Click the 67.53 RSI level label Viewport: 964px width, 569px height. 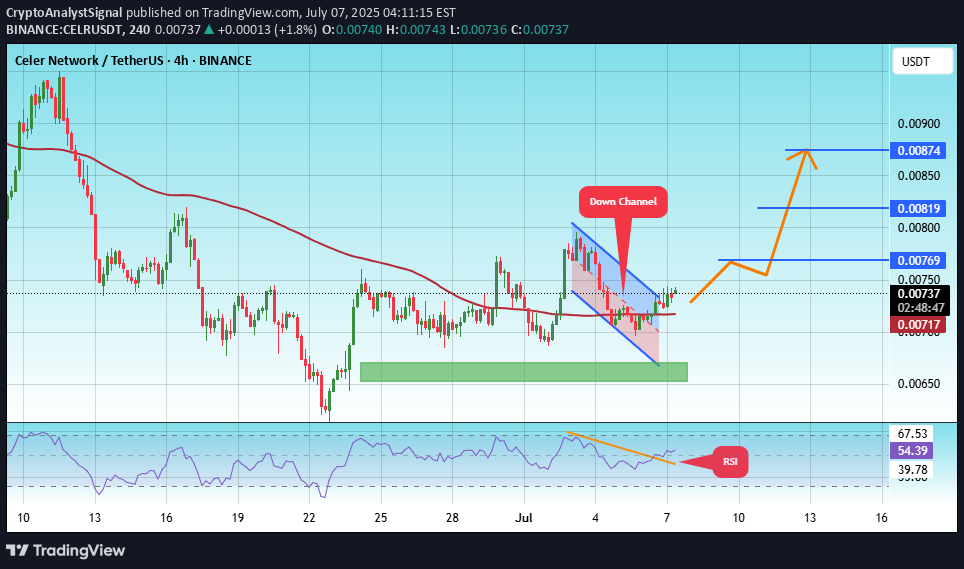912,434
